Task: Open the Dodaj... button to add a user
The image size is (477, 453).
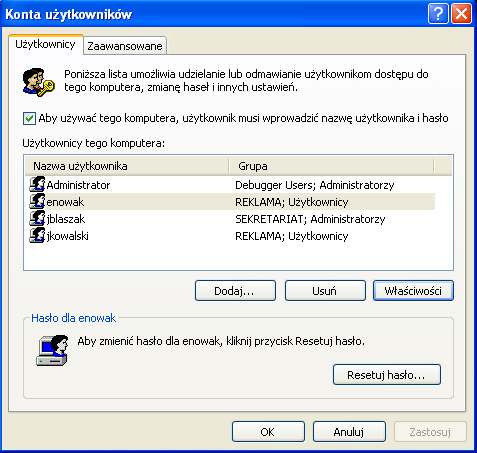Action: point(235,291)
